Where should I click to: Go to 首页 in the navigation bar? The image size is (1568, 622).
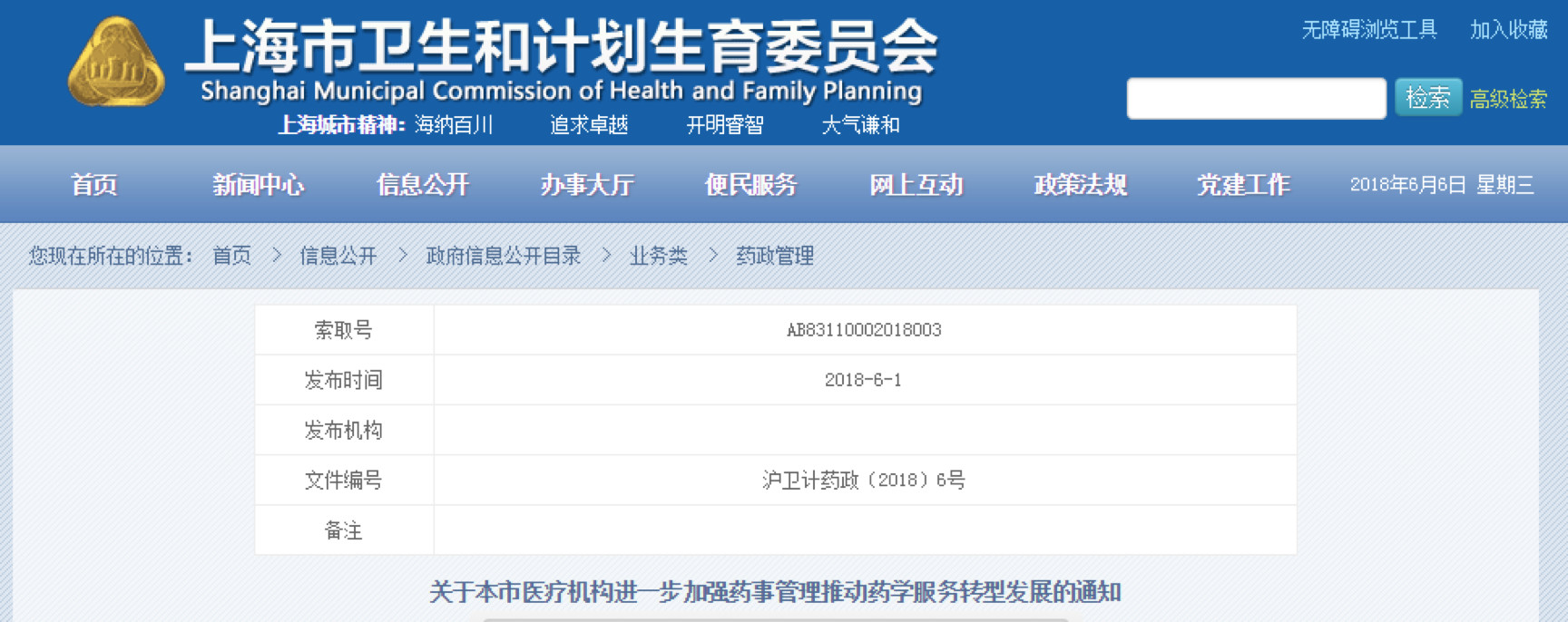(93, 185)
